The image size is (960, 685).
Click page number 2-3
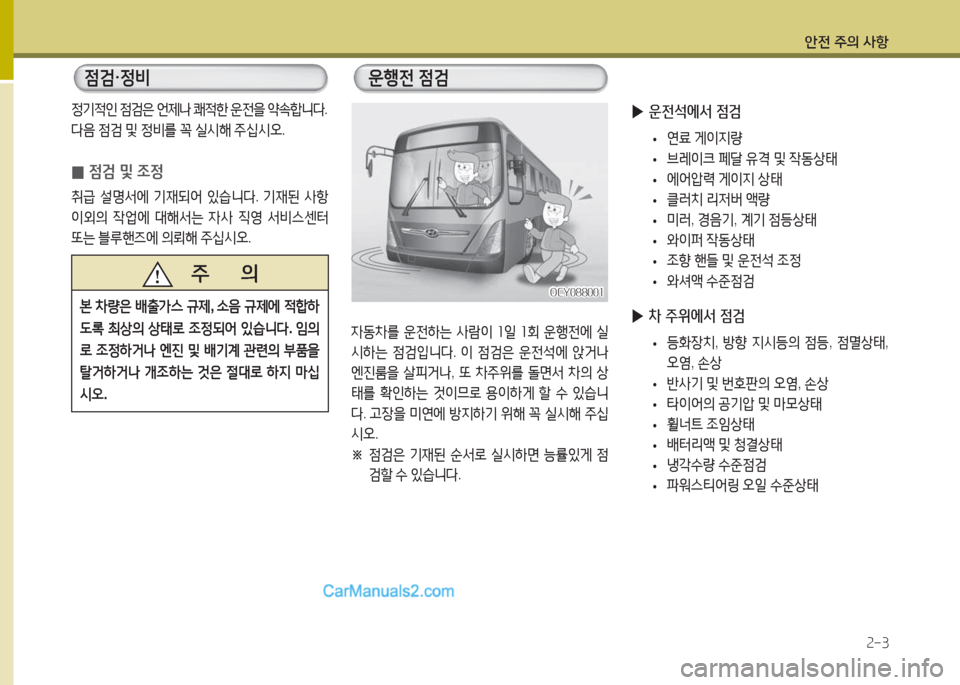877,643
